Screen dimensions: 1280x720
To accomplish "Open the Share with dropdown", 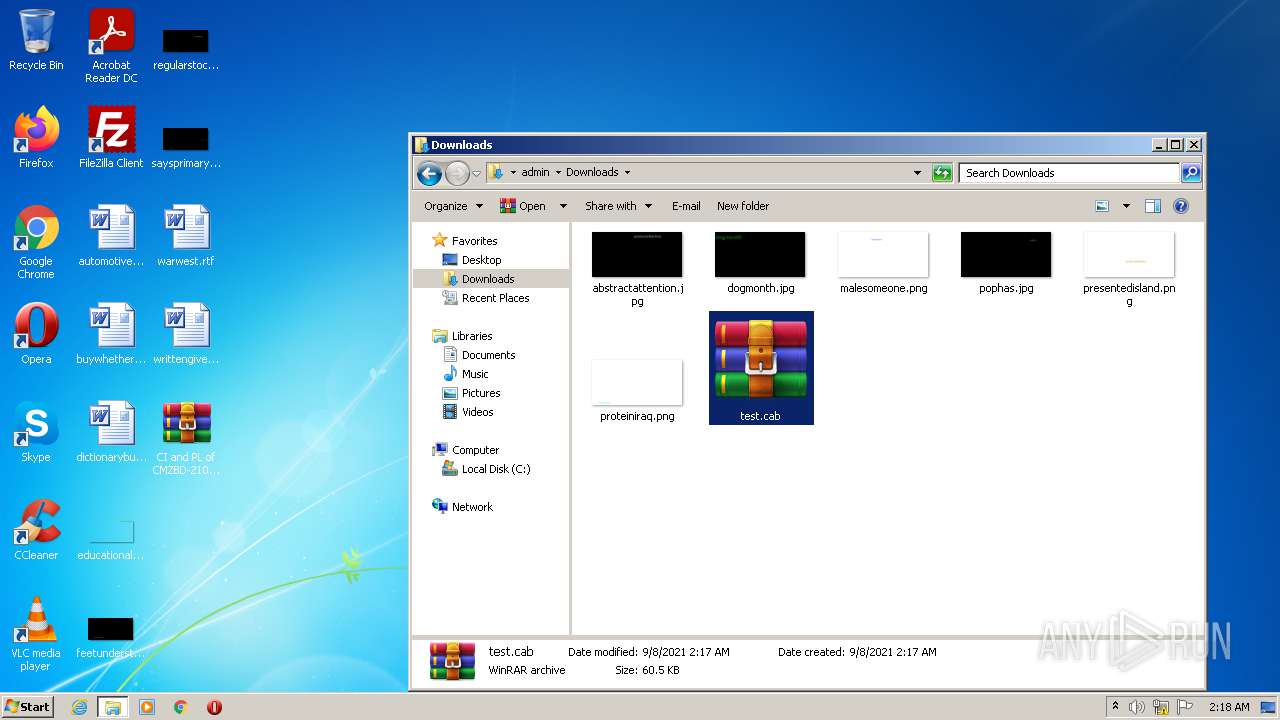I will (x=618, y=206).
